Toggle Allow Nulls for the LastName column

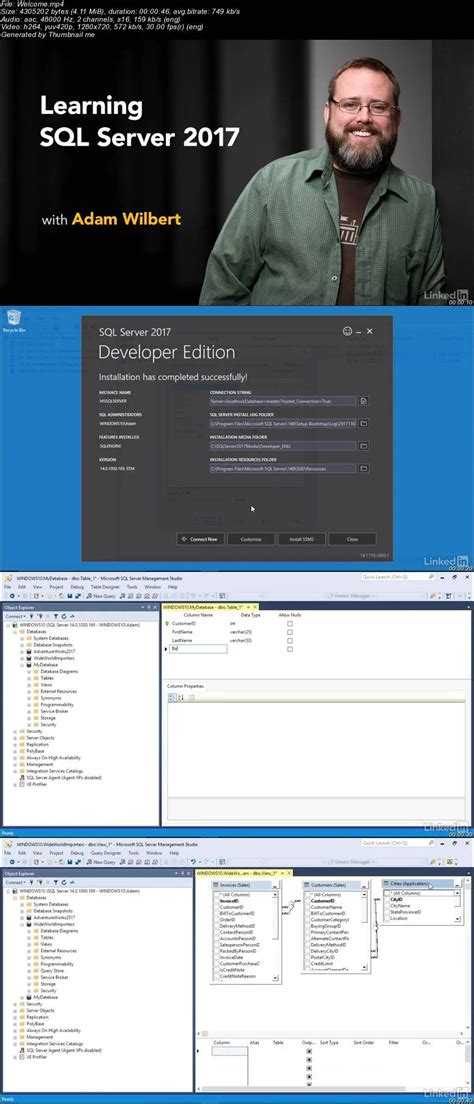pyautogui.click(x=289, y=640)
